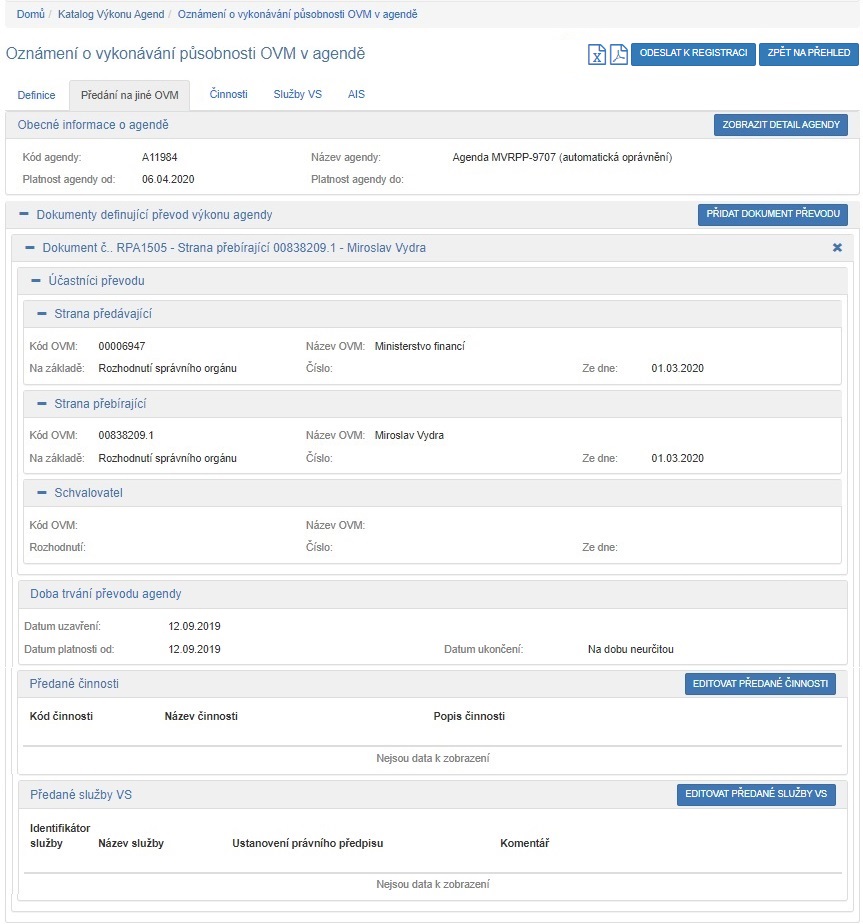Collapse the Dokumenty definující převod výkonu agendy section

[x=23, y=215]
